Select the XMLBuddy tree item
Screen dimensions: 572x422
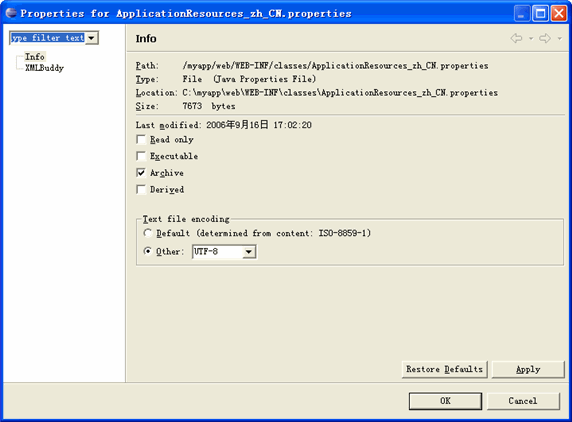pyautogui.click(x=44, y=68)
